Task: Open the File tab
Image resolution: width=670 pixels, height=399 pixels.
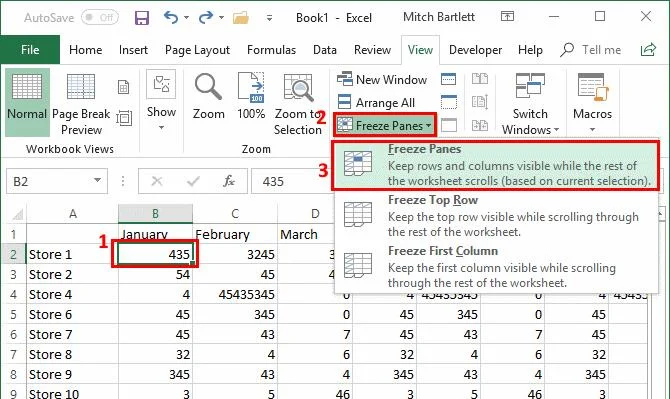Action: tap(30, 50)
